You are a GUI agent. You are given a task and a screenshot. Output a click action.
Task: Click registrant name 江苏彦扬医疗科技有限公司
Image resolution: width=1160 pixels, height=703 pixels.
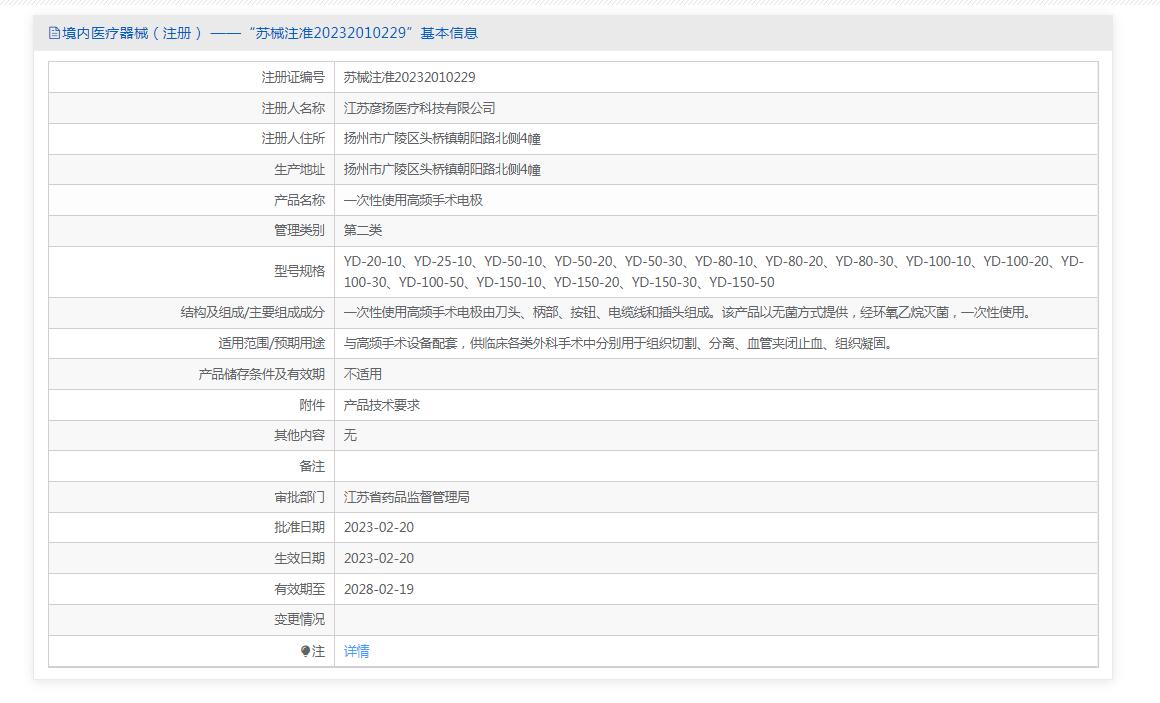click(x=419, y=108)
